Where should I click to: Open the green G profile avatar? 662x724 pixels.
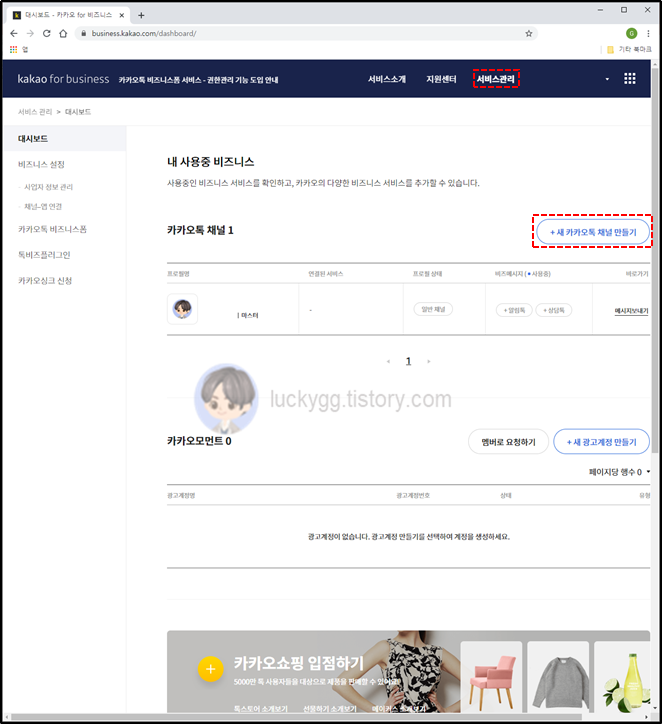632,33
